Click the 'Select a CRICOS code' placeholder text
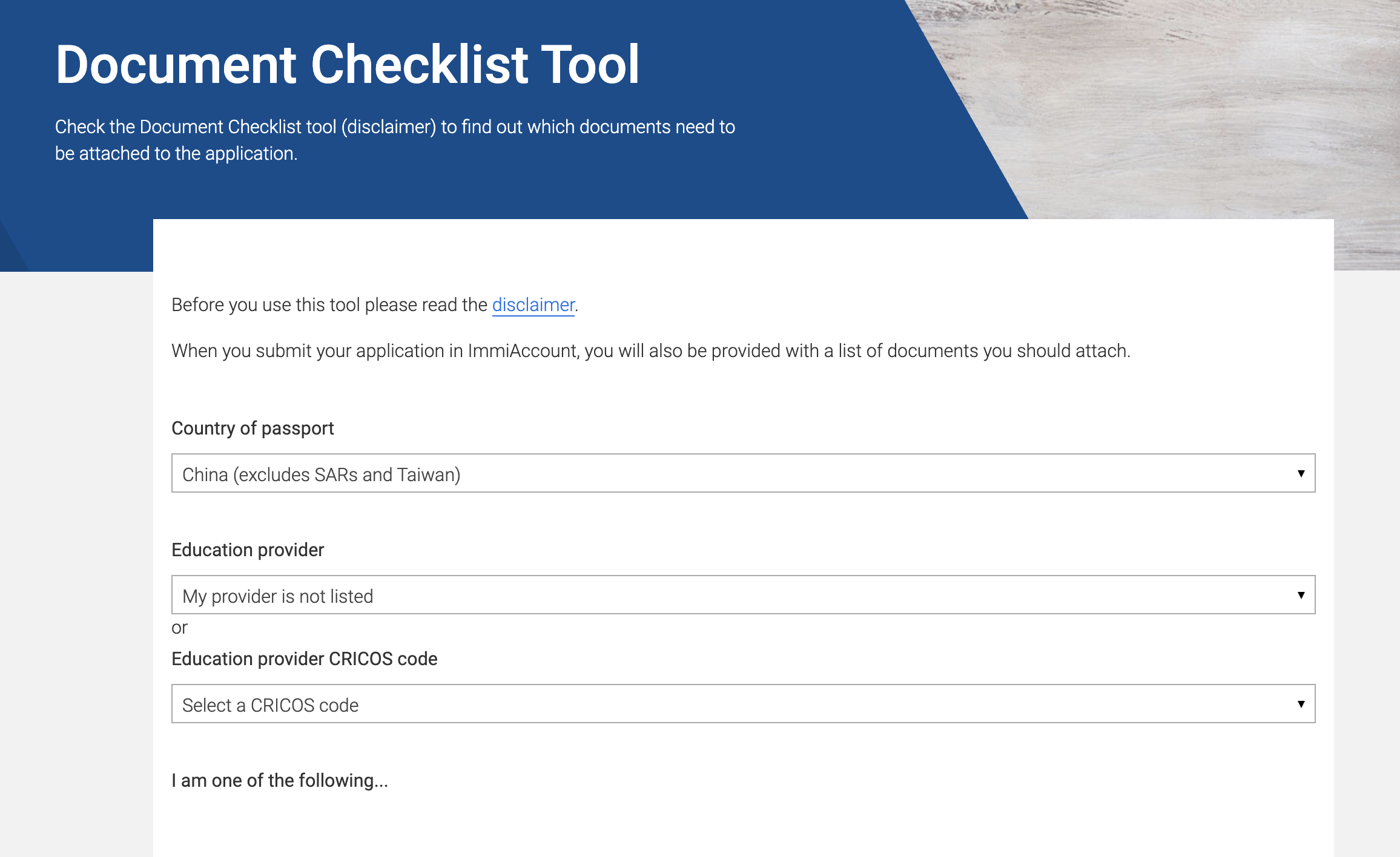 tap(270, 706)
